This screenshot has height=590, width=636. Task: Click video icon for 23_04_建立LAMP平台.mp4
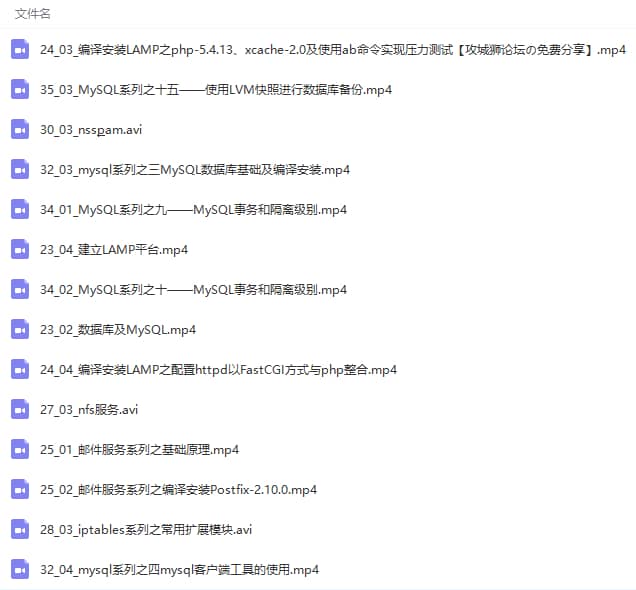click(x=20, y=249)
